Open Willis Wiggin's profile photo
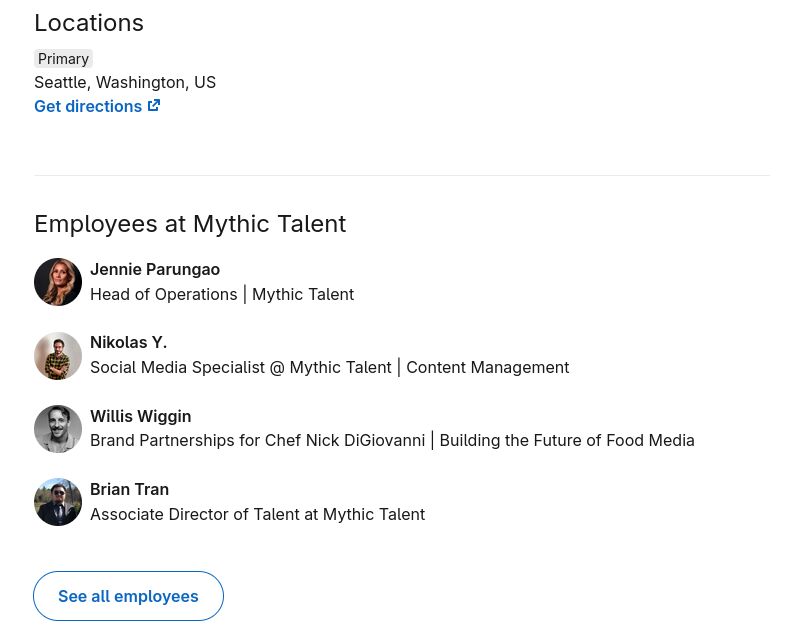Screen dimensions: 788x639 pos(58,429)
